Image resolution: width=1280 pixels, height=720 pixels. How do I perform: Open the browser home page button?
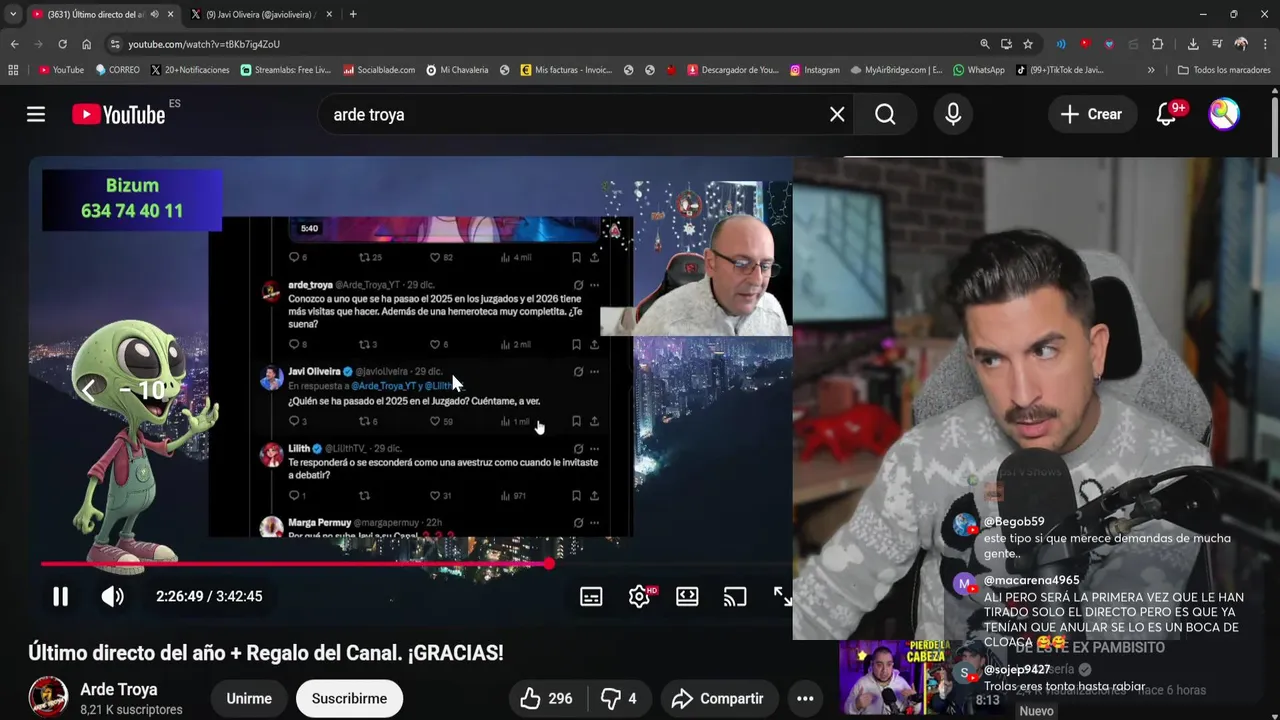point(86,44)
